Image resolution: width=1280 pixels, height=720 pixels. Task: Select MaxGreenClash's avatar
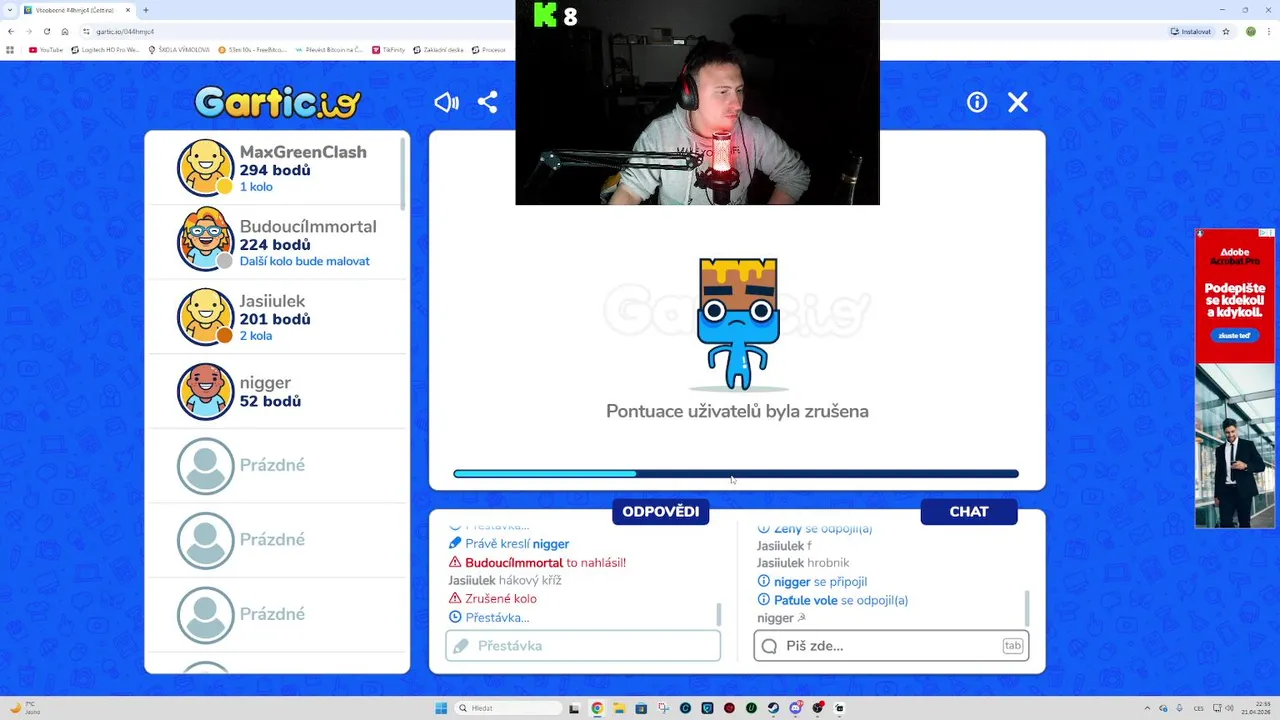[206, 167]
